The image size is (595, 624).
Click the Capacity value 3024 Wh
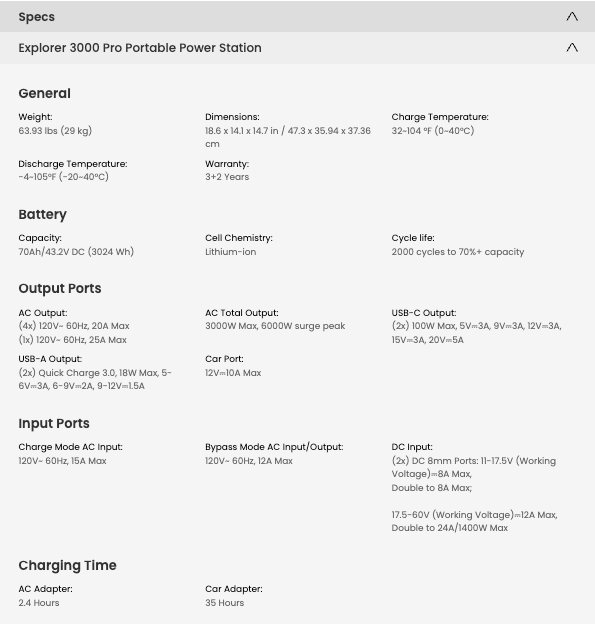pyautogui.click(x=76, y=252)
